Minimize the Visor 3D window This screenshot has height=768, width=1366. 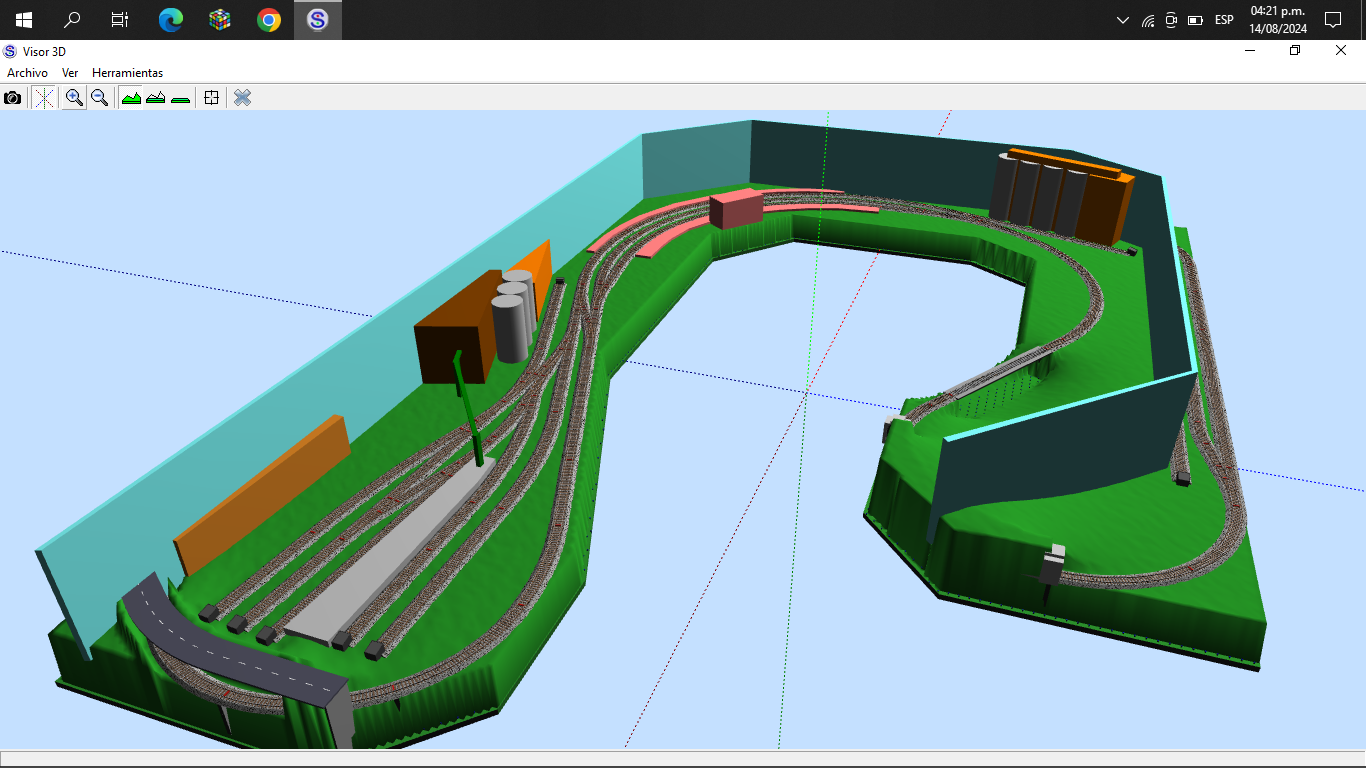coord(1250,50)
